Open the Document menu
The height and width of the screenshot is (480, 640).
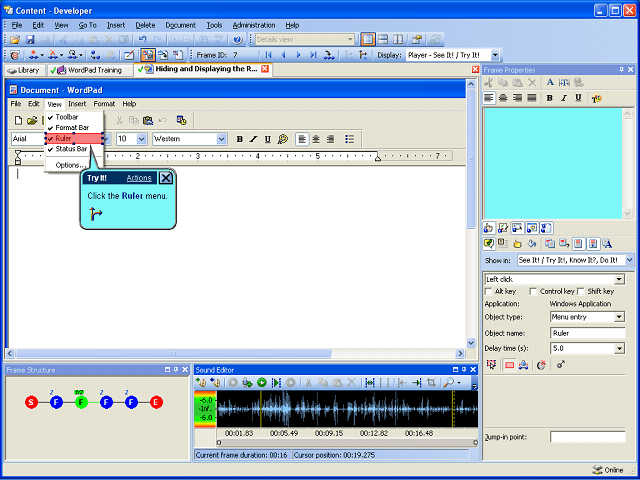point(180,25)
